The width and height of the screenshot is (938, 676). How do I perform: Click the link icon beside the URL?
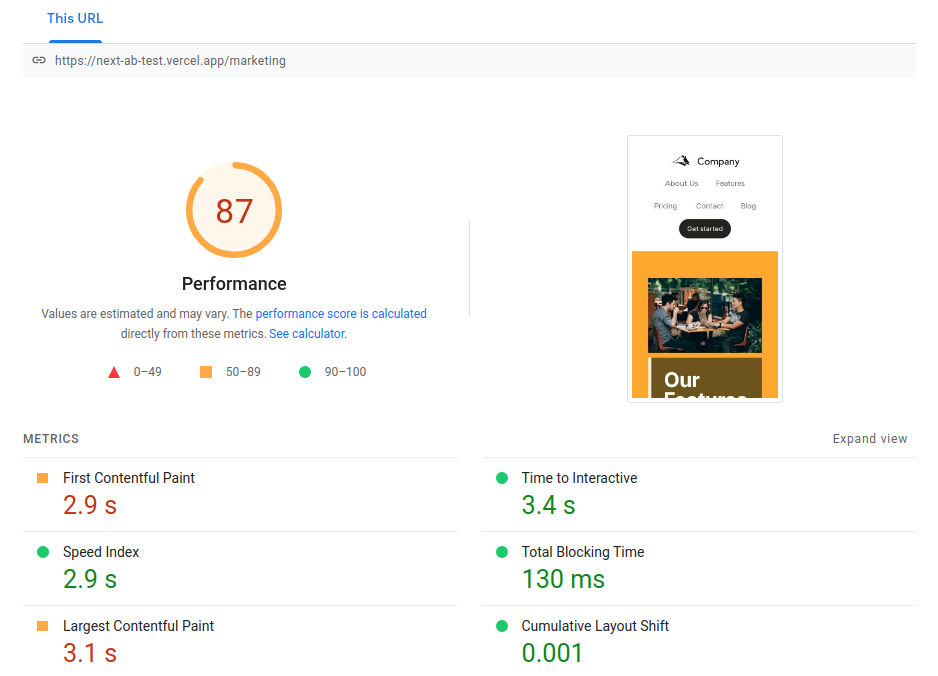[x=39, y=60]
